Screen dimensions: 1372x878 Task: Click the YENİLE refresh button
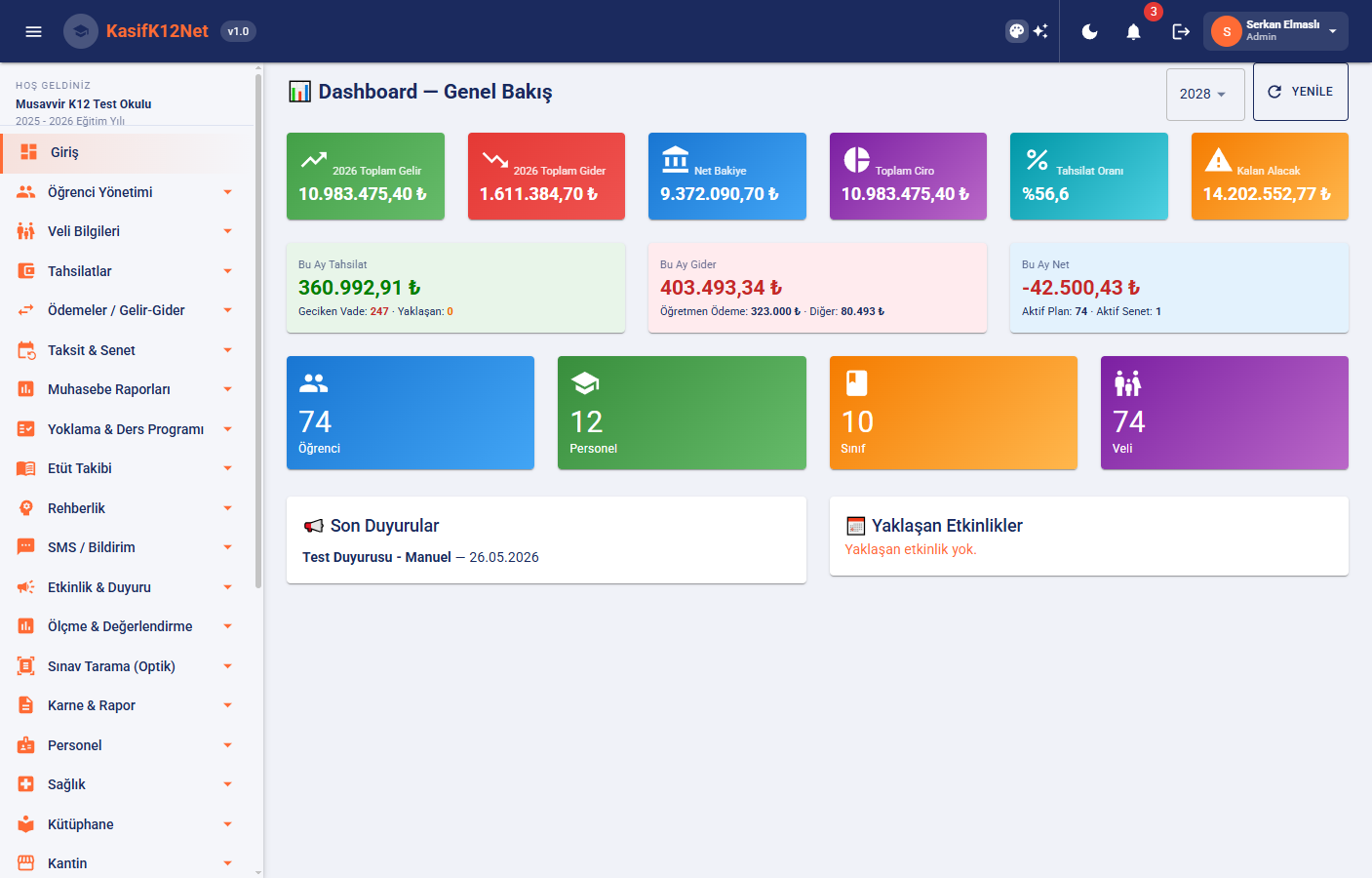point(1301,92)
